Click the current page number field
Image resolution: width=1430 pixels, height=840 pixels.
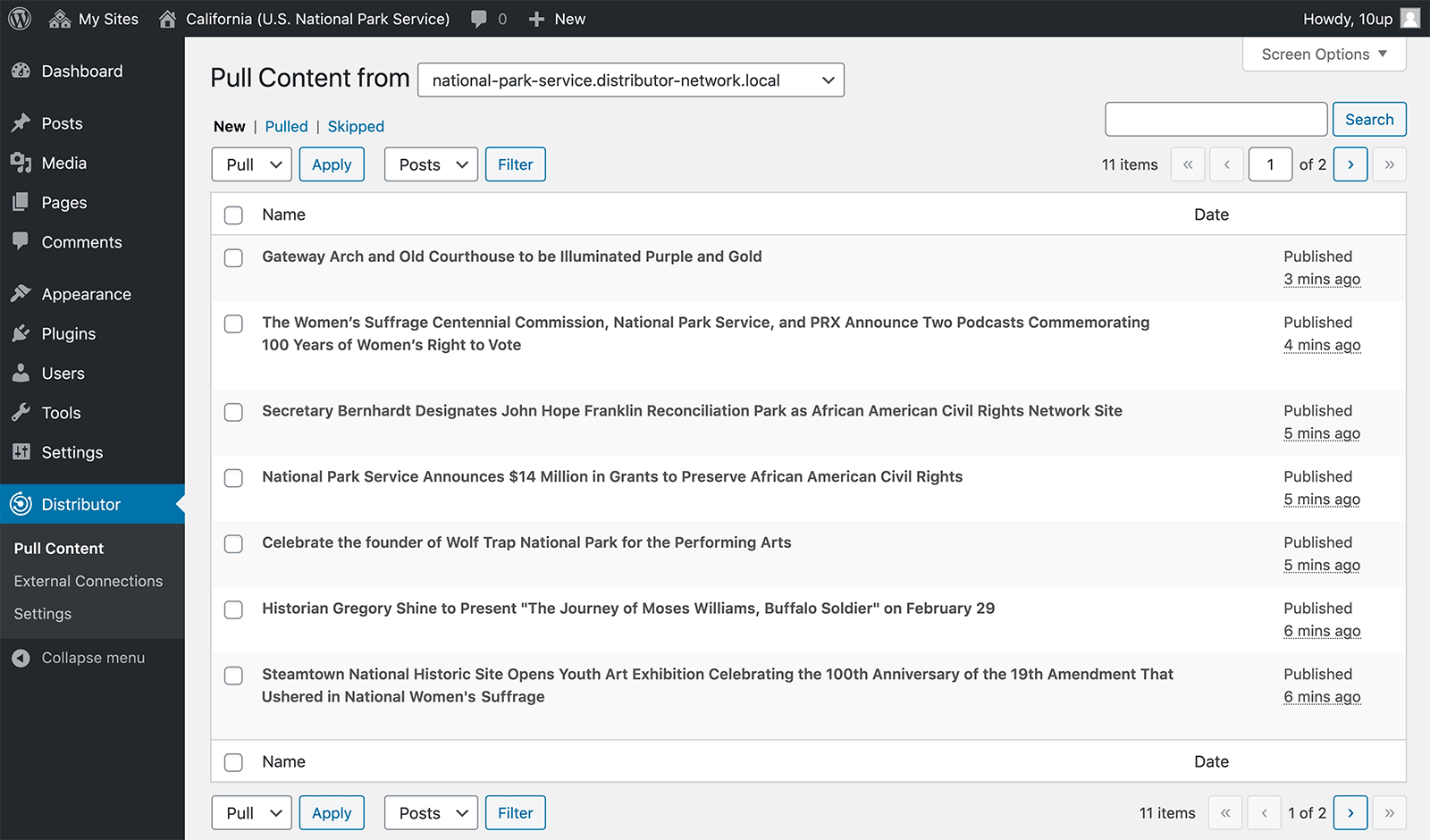pos(1270,164)
